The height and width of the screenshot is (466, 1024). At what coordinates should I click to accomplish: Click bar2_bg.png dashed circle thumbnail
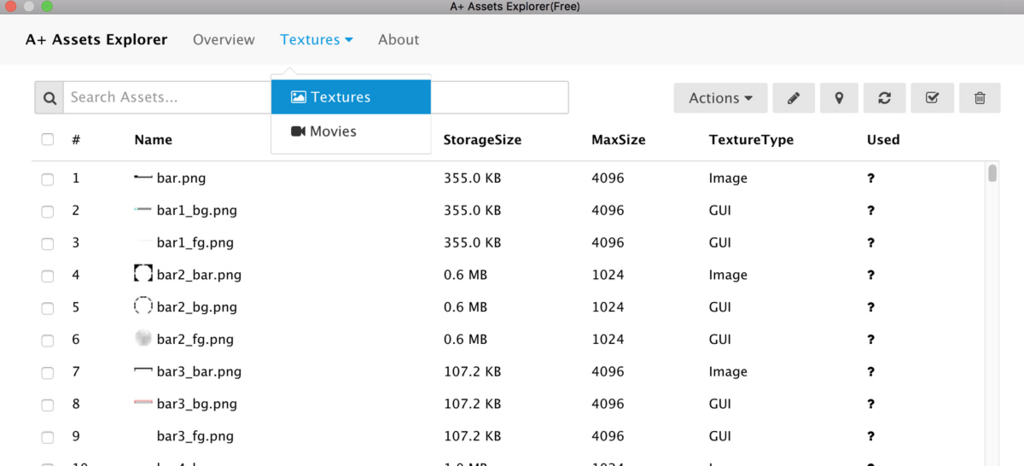(143, 306)
